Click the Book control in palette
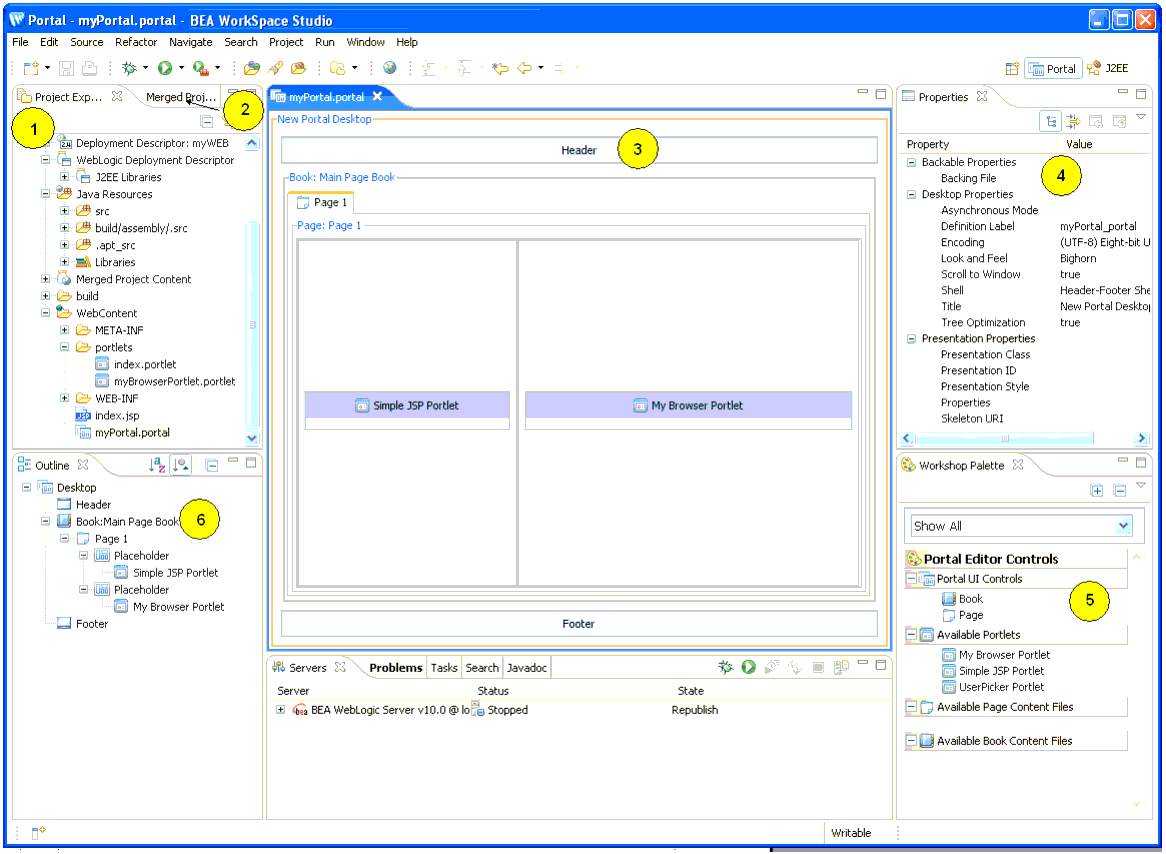 [x=962, y=599]
